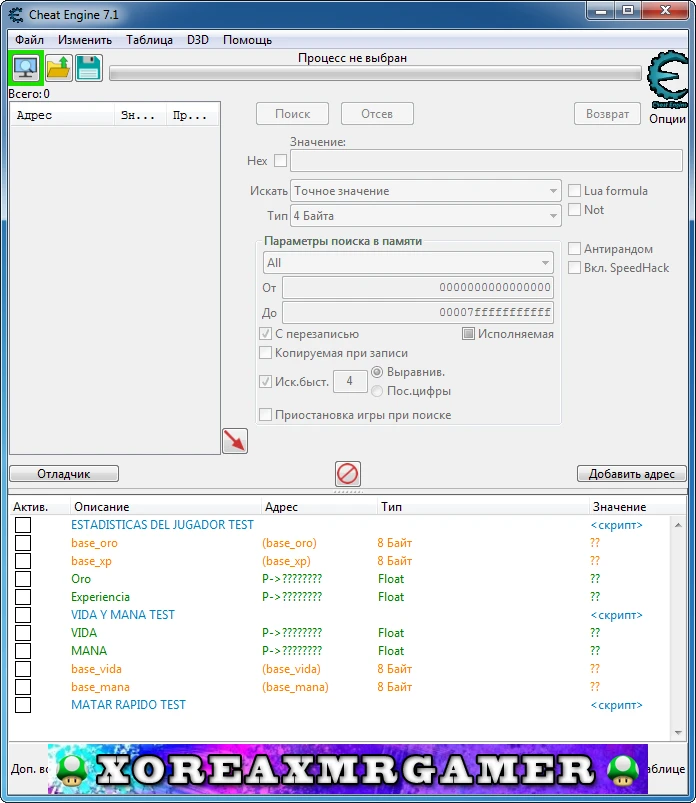This screenshot has width=696, height=803.
Task: Toggle the Исполняемая checkbox
Action: click(x=468, y=334)
